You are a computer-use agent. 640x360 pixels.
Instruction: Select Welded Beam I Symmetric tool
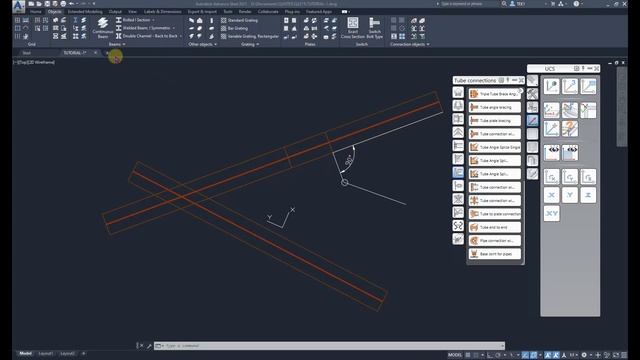click(x=143, y=28)
